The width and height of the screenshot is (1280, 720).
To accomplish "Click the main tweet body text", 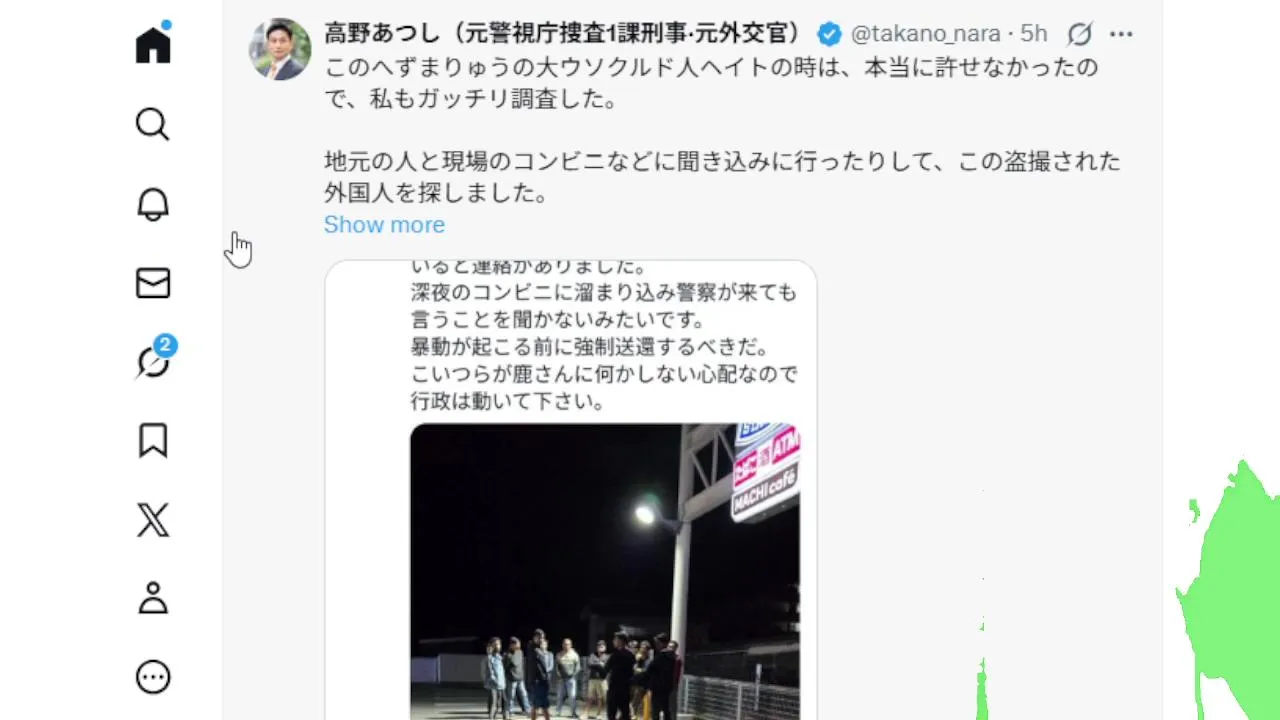I will tap(722, 130).
